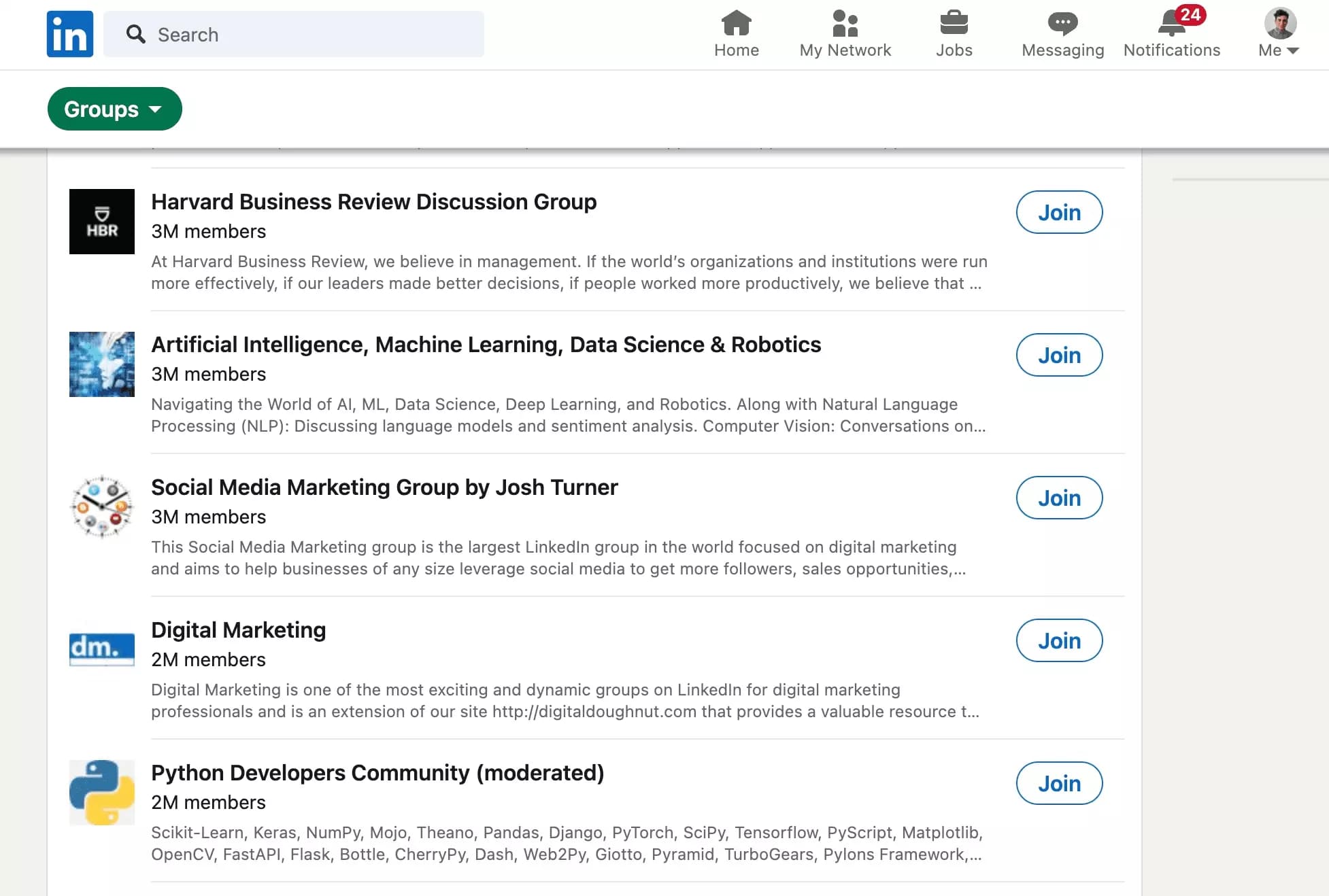The width and height of the screenshot is (1329, 896).
Task: Join the Artificial Intelligence, Machine Learning group
Action: [1058, 355]
